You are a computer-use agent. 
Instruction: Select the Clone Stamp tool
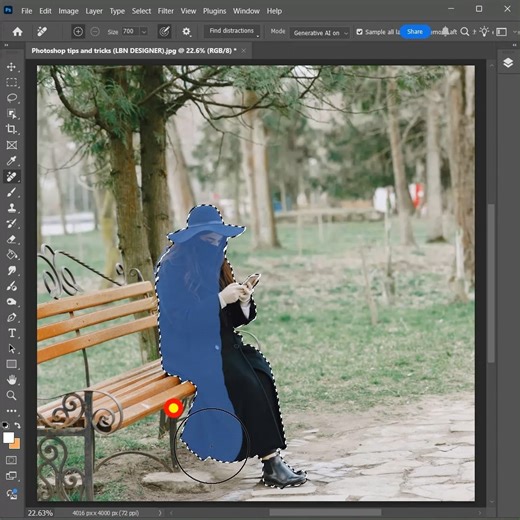click(x=11, y=208)
